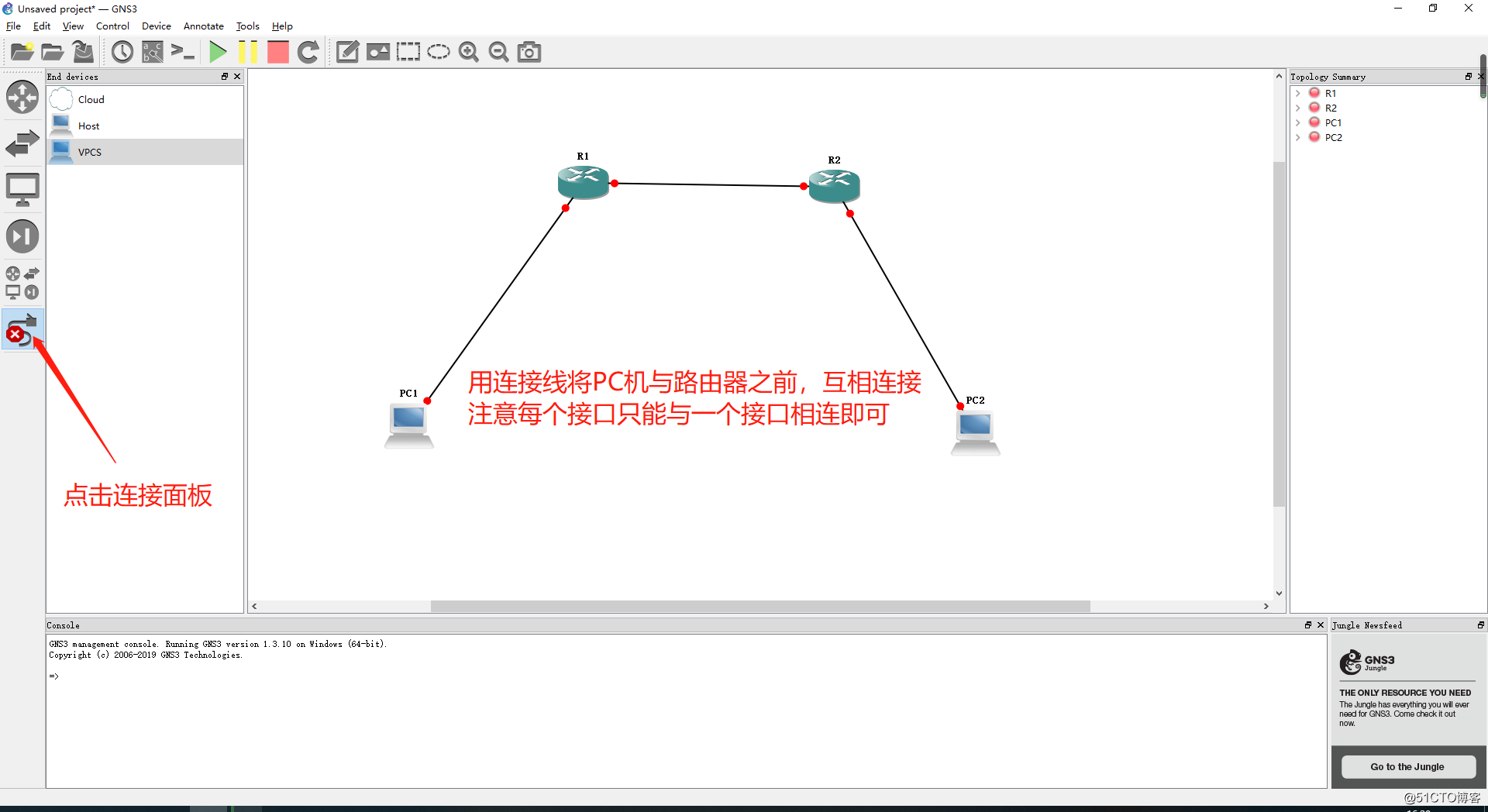Select the Draw rectangle tool
The image size is (1488, 812).
coord(408,52)
